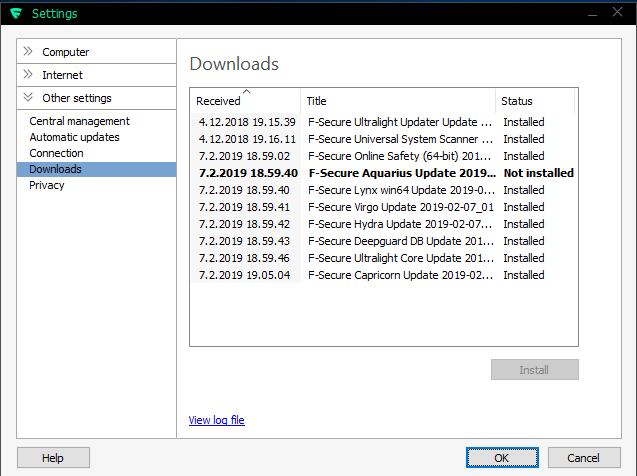Click the sort arrow above Received
637x476 pixels.
point(247,92)
